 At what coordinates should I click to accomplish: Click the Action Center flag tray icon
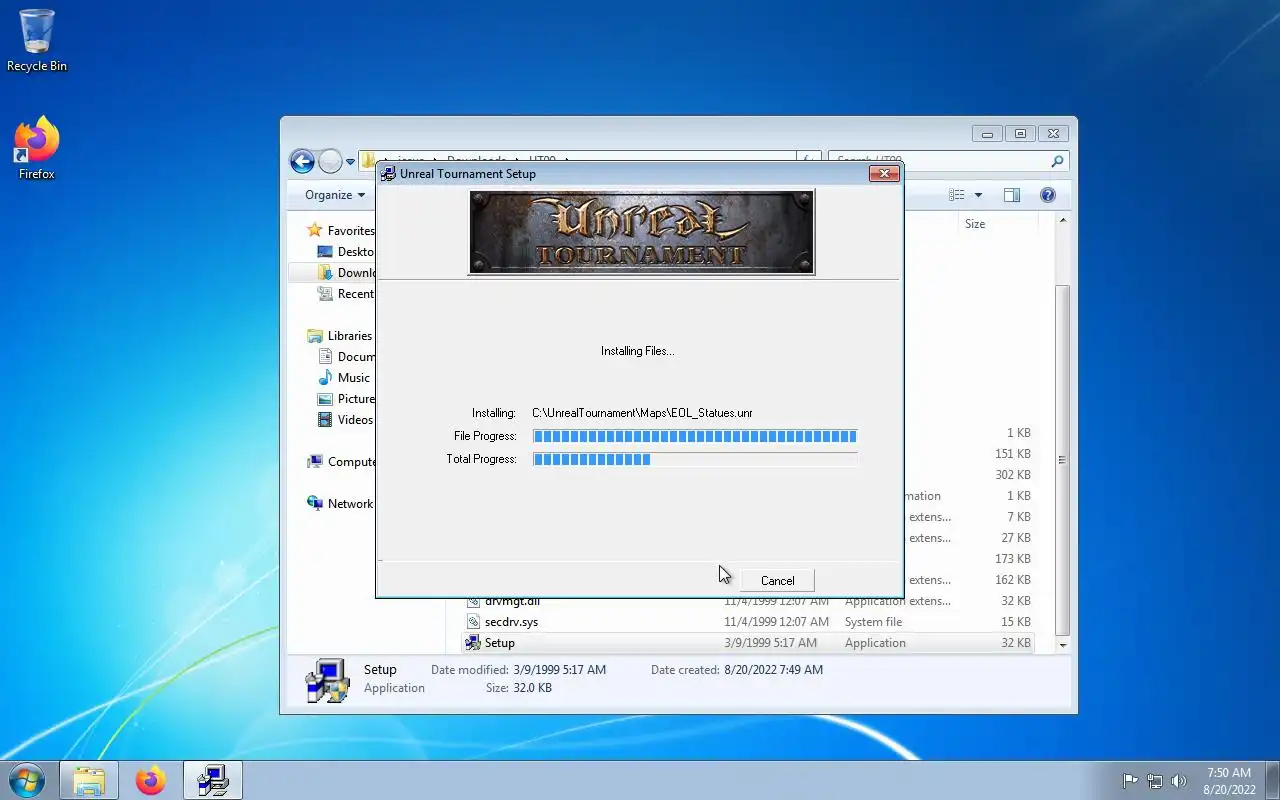point(1130,781)
